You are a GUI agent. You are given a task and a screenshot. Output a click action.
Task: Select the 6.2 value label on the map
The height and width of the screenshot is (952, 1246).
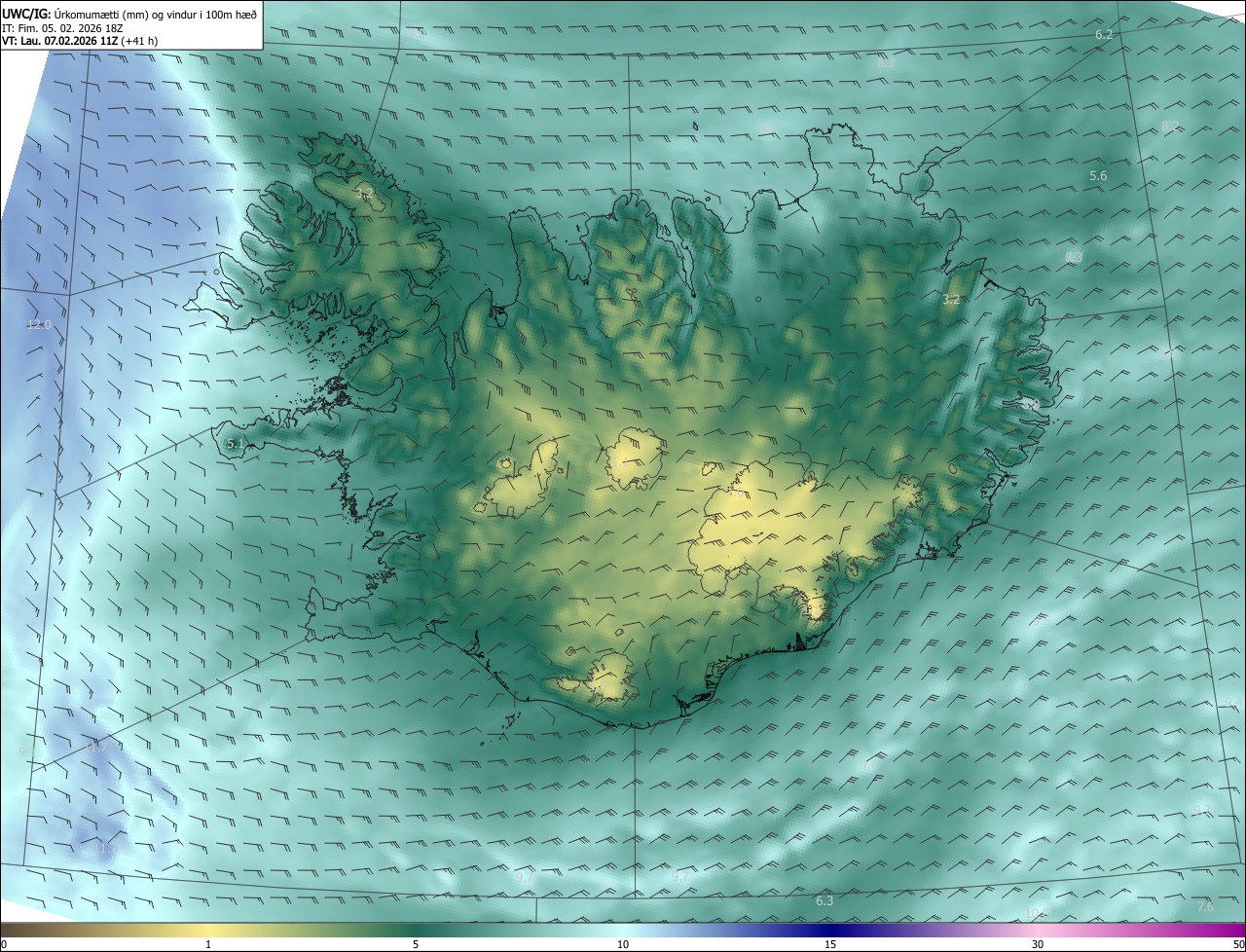pyautogui.click(x=1104, y=35)
